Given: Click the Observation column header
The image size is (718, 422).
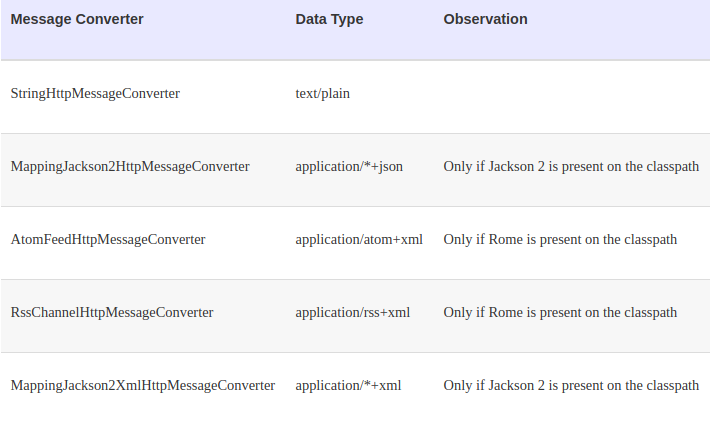Looking at the screenshot, I should point(485,19).
